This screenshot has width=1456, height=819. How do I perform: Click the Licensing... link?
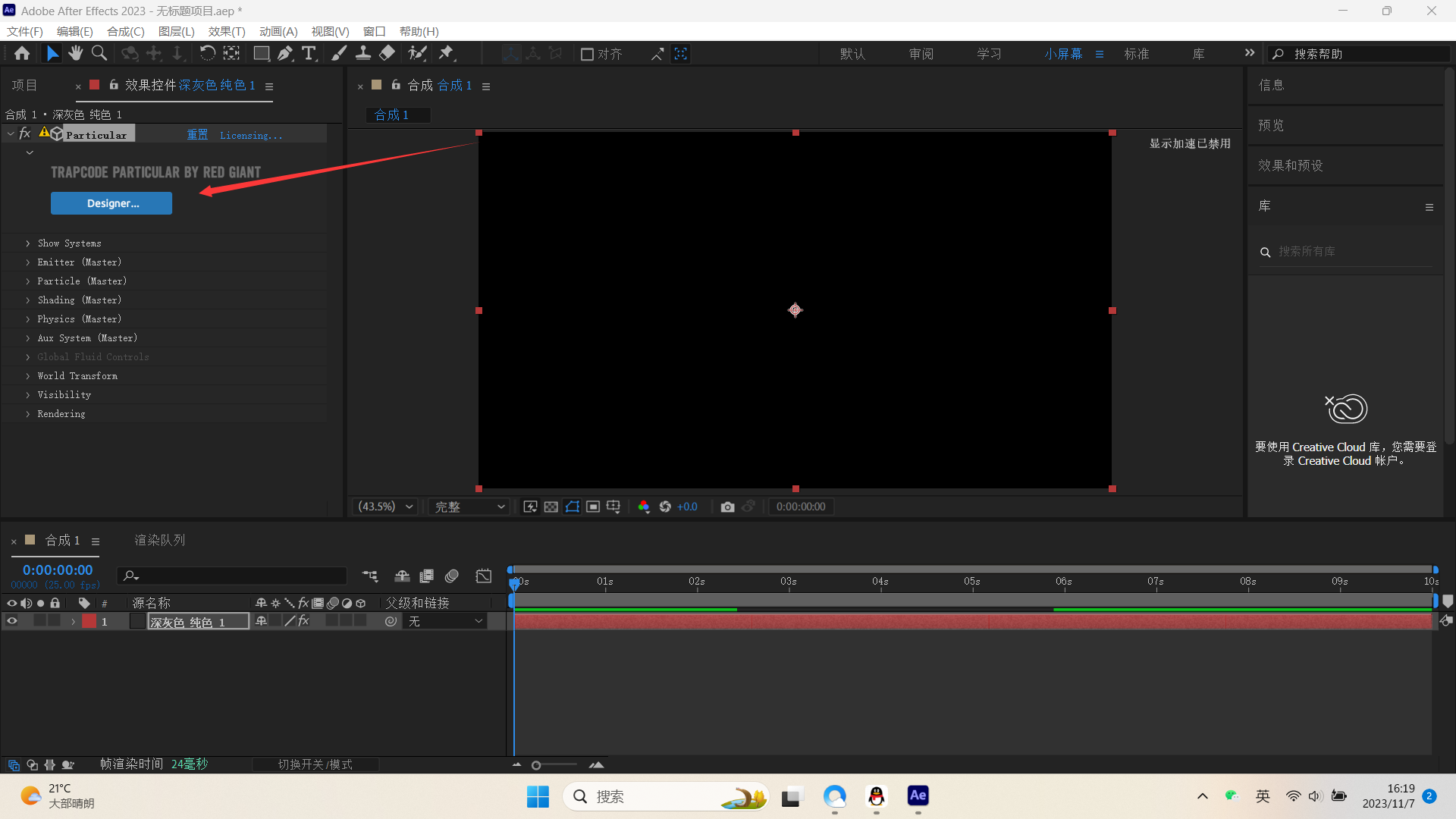point(251,135)
